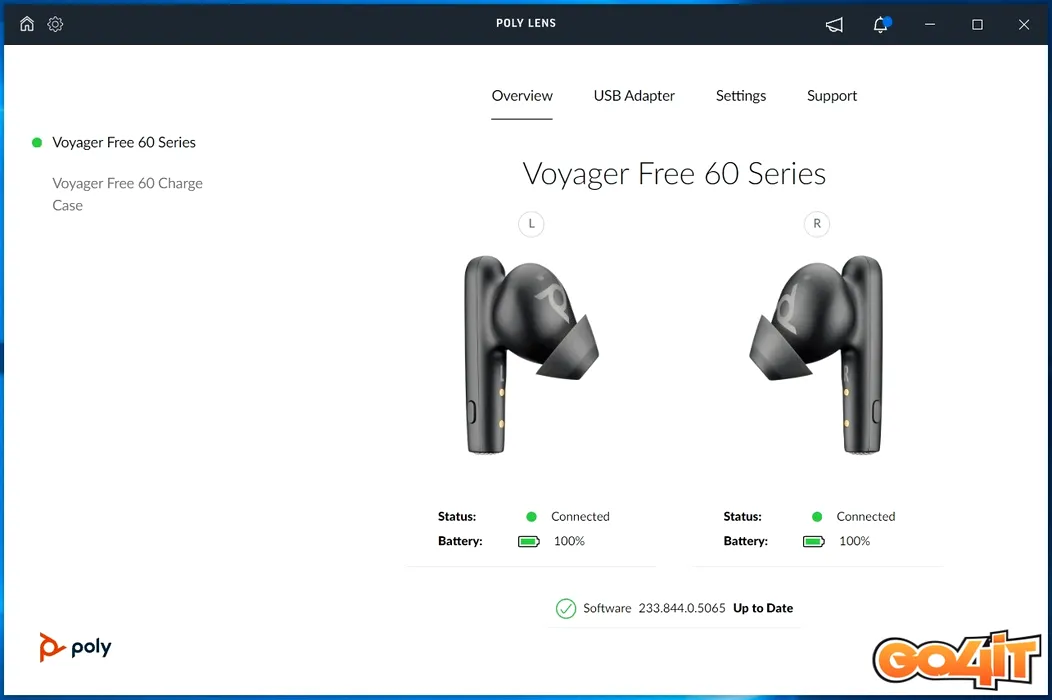Viewport: 1052px width, 700px height.
Task: Close the Poly Lens window
Action: pyautogui.click(x=1024, y=24)
